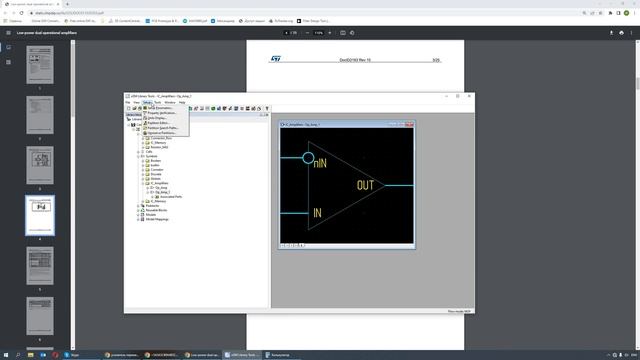Screen dimensions: 640x360
Task: Open File Explorer from the taskbar
Action: click(31, 355)
